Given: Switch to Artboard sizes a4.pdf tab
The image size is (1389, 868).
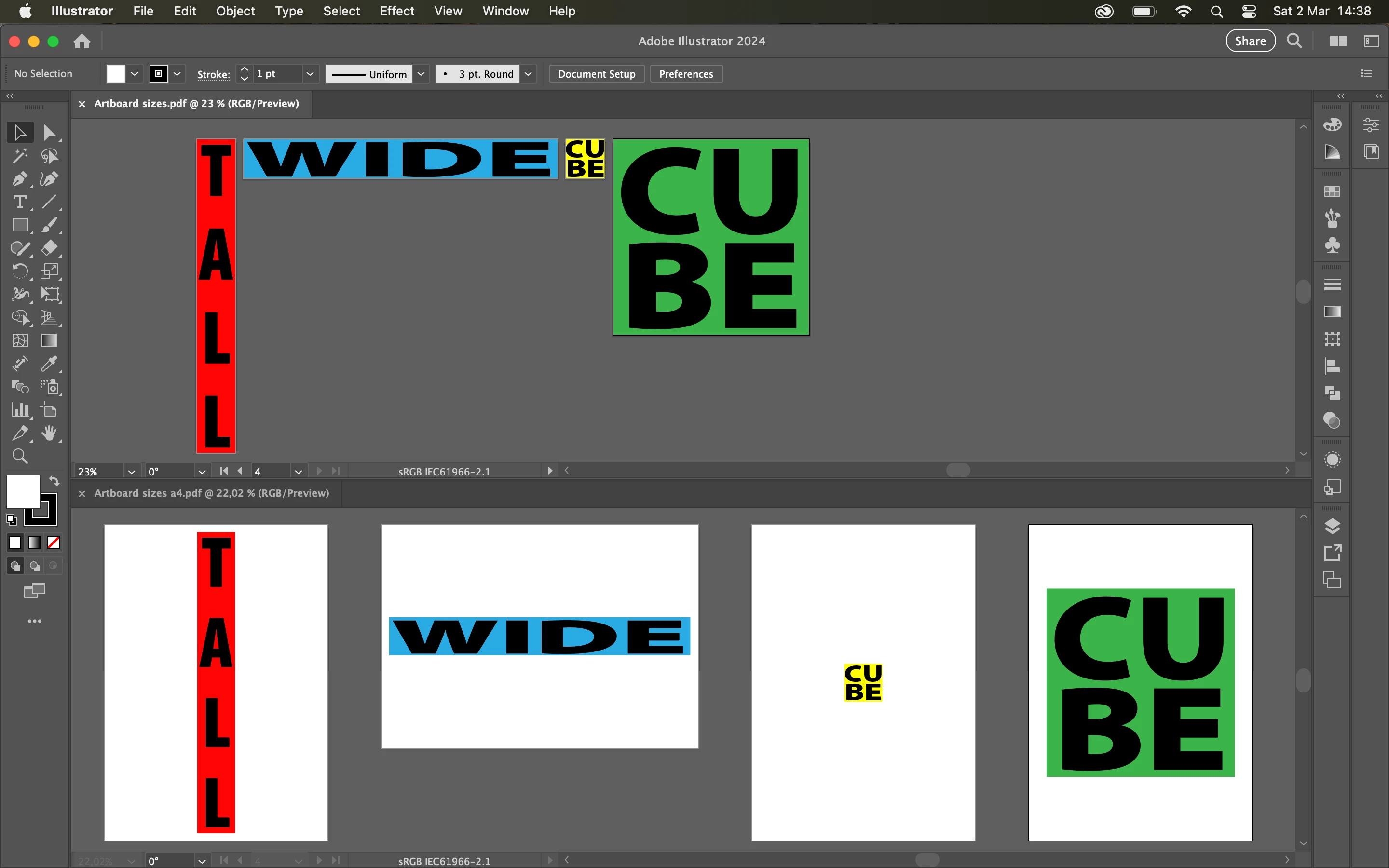Looking at the screenshot, I should pyautogui.click(x=211, y=493).
